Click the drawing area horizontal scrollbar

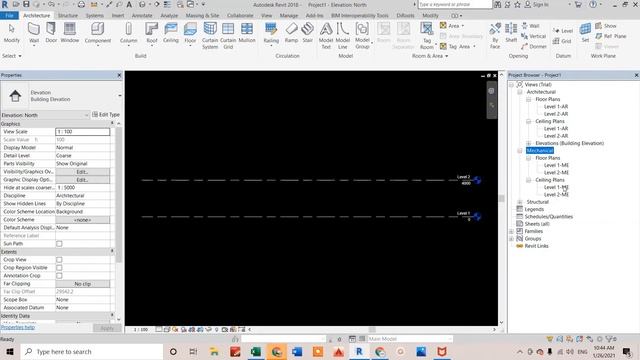371,329
